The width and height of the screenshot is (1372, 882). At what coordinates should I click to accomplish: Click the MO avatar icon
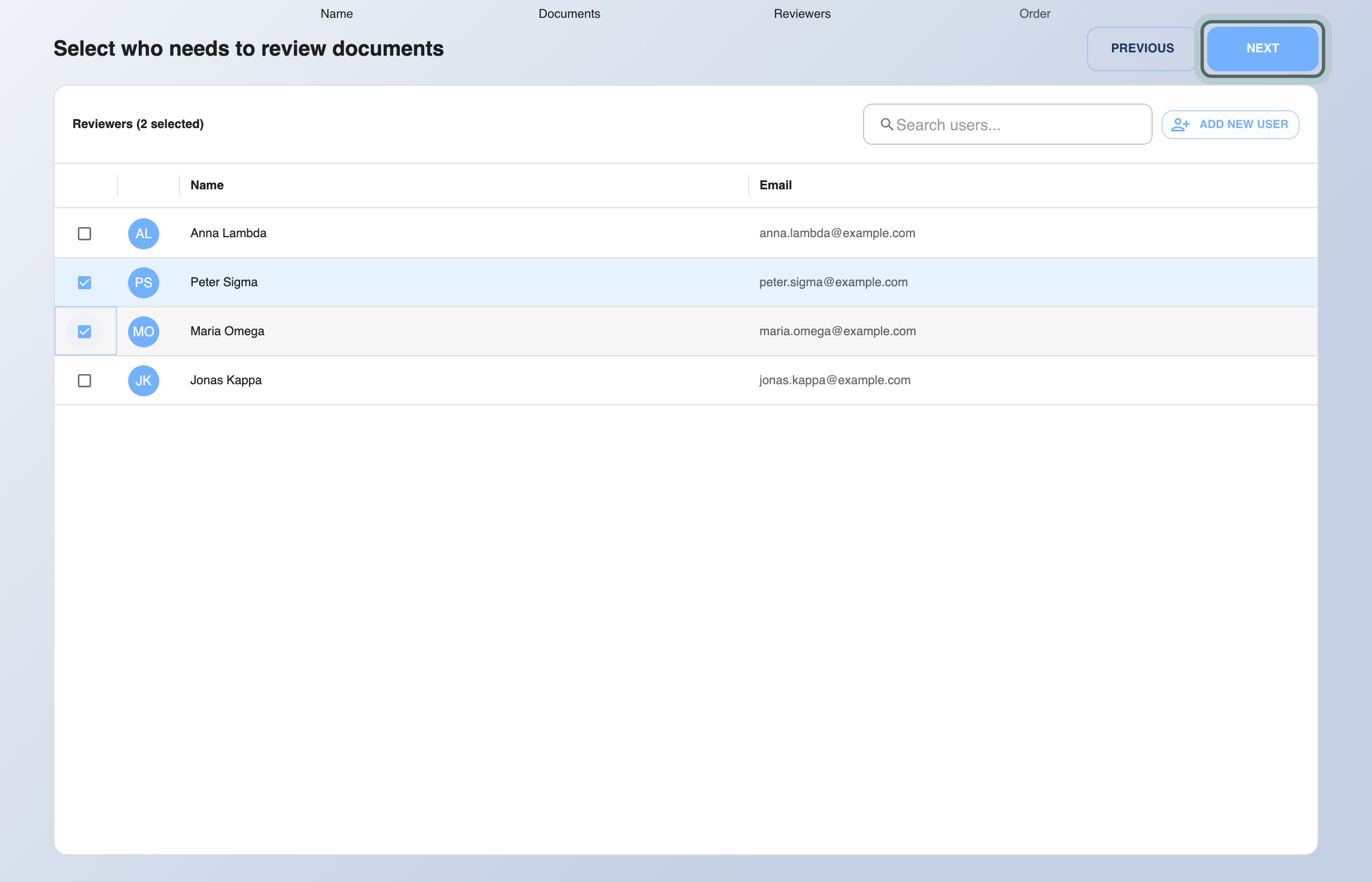tap(143, 332)
